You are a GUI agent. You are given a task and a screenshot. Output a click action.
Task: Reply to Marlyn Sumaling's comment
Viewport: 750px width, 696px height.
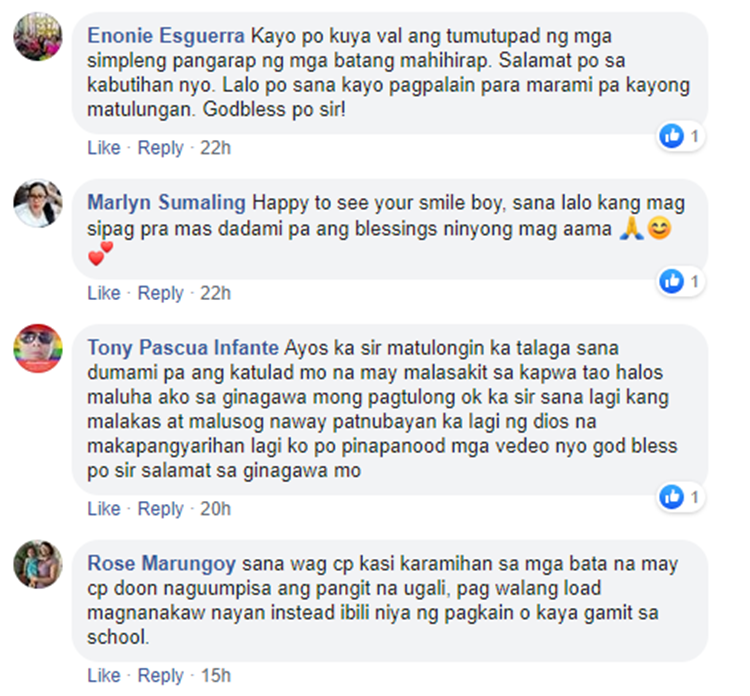tap(160, 293)
